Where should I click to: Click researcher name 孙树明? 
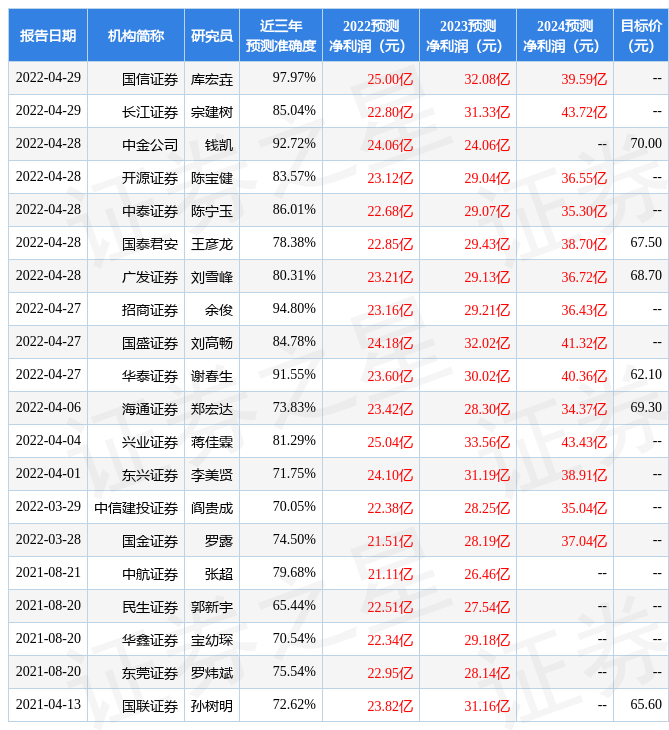(x=212, y=707)
